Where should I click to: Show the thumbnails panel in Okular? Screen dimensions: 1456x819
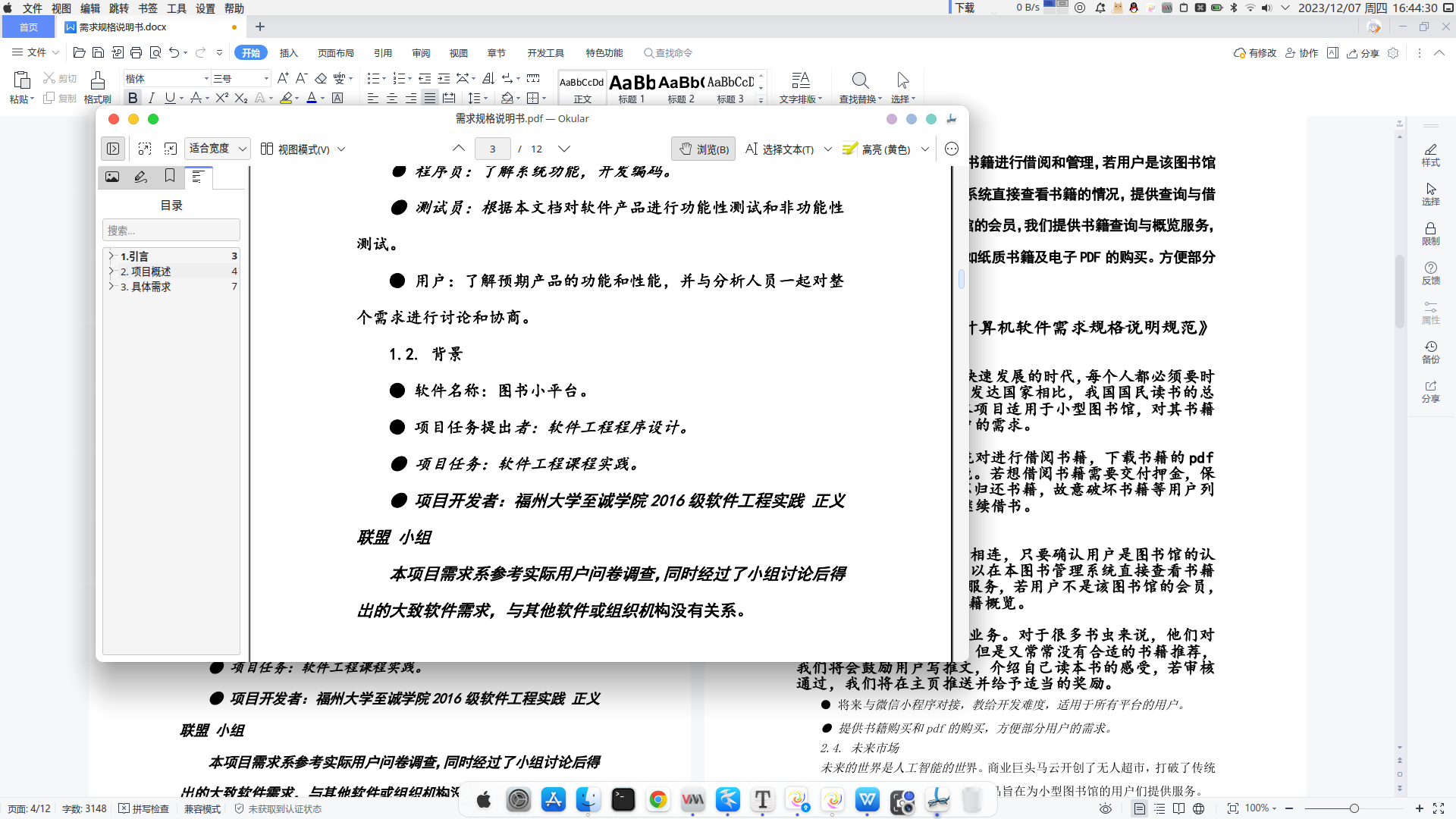click(x=112, y=177)
